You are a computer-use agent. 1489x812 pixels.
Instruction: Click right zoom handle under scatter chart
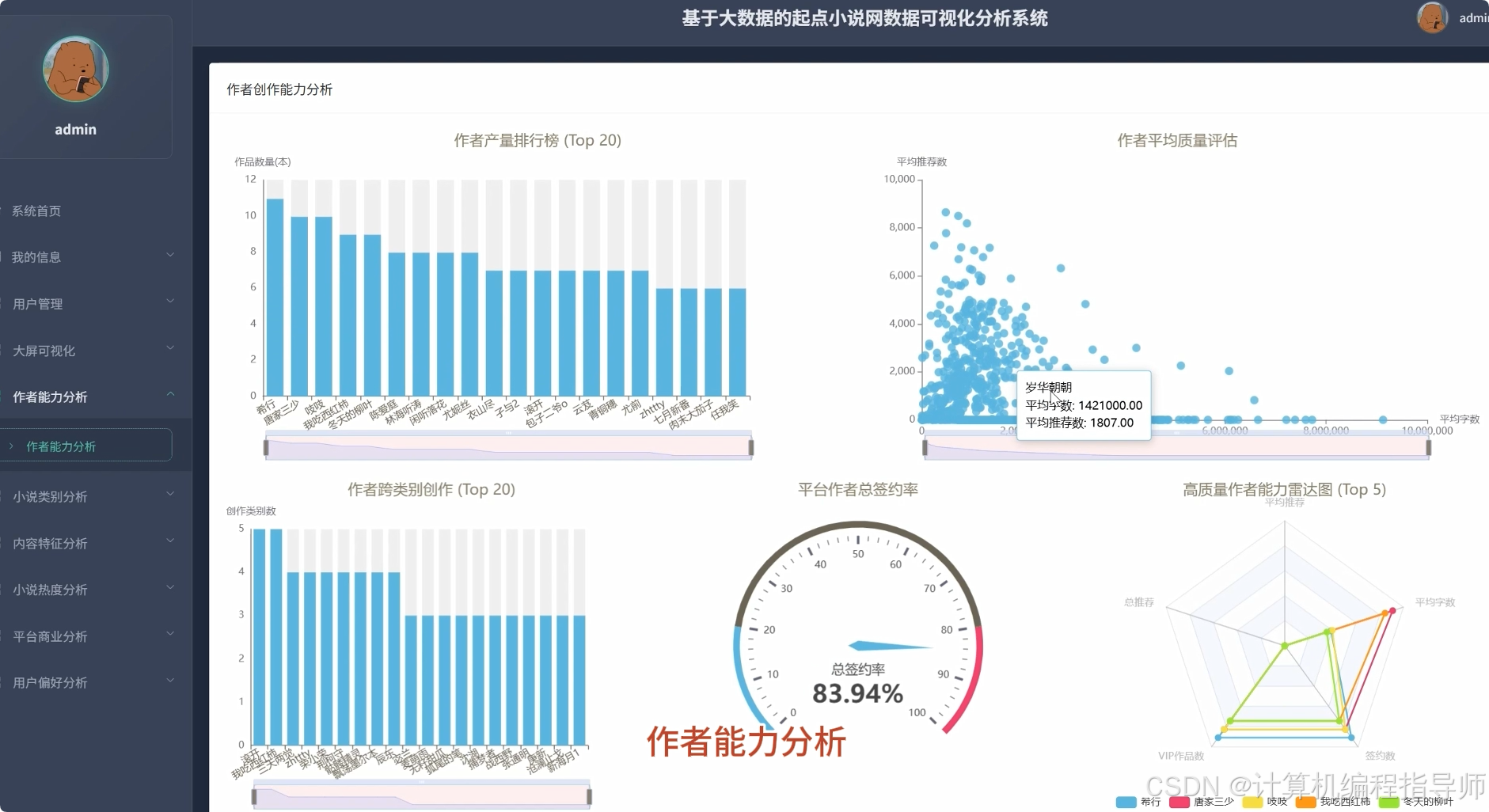1428,449
